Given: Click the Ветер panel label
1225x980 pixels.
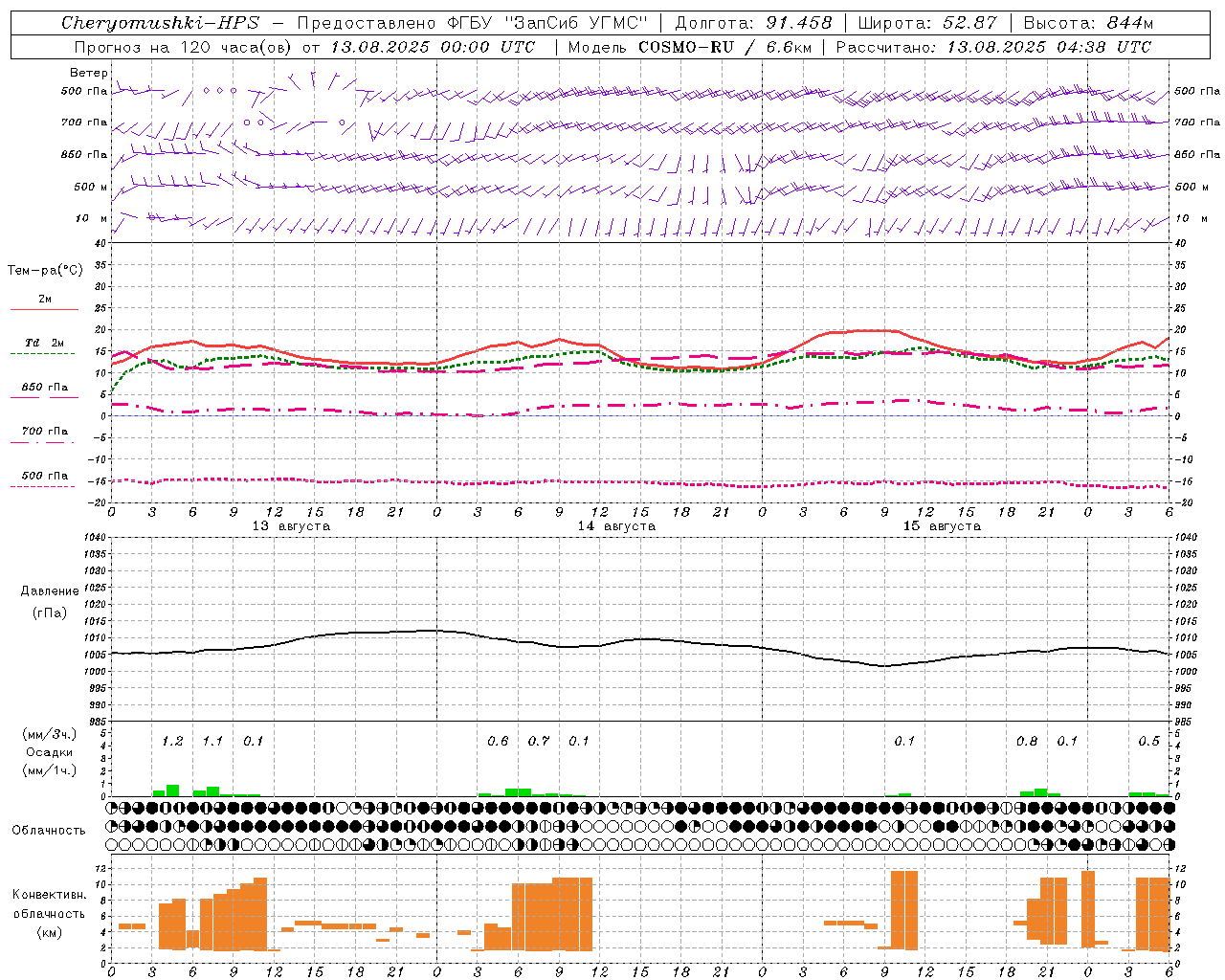Looking at the screenshot, I should coord(88,73).
